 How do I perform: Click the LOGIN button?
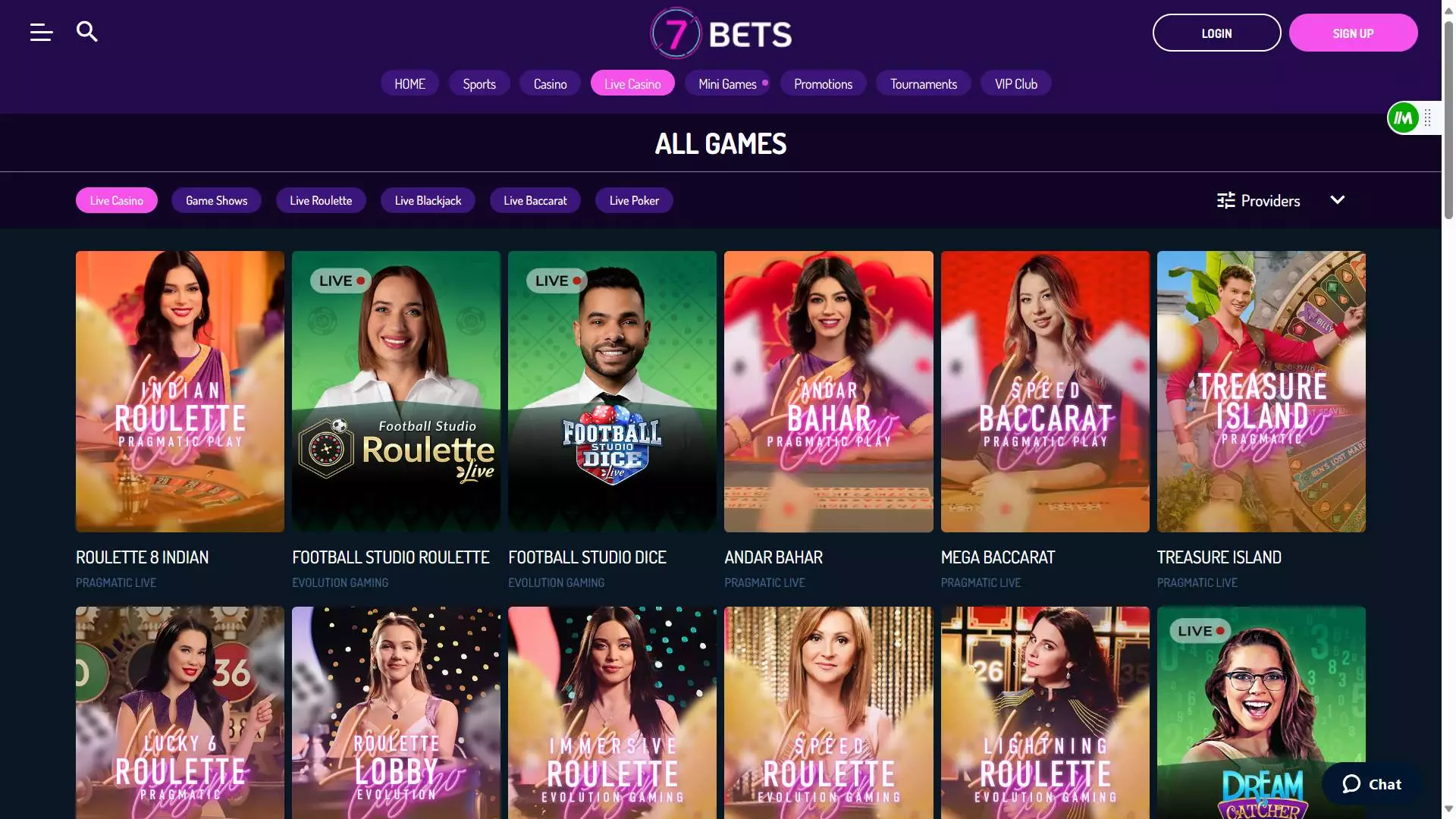(x=1216, y=33)
